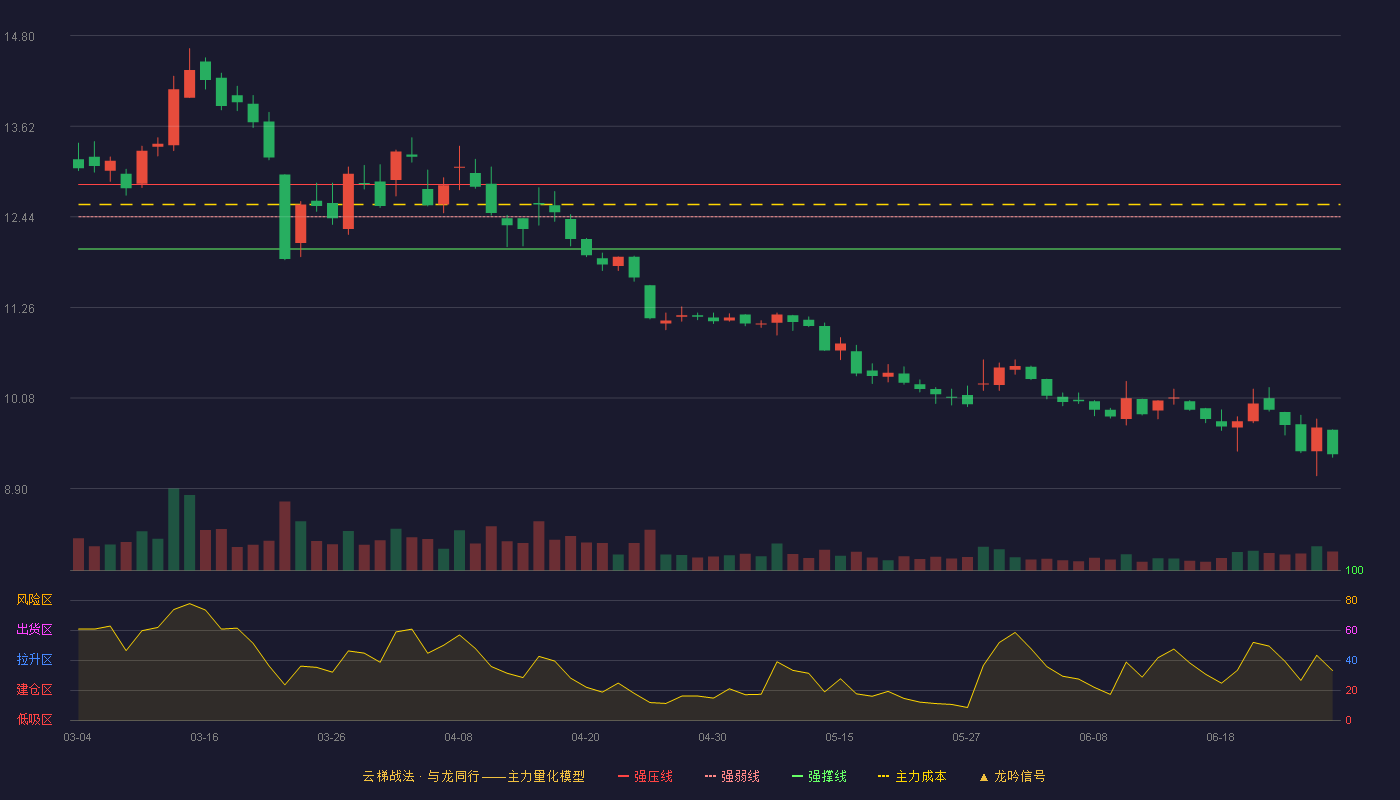
Task: Click the 05-27 date label
Action: coord(966,737)
